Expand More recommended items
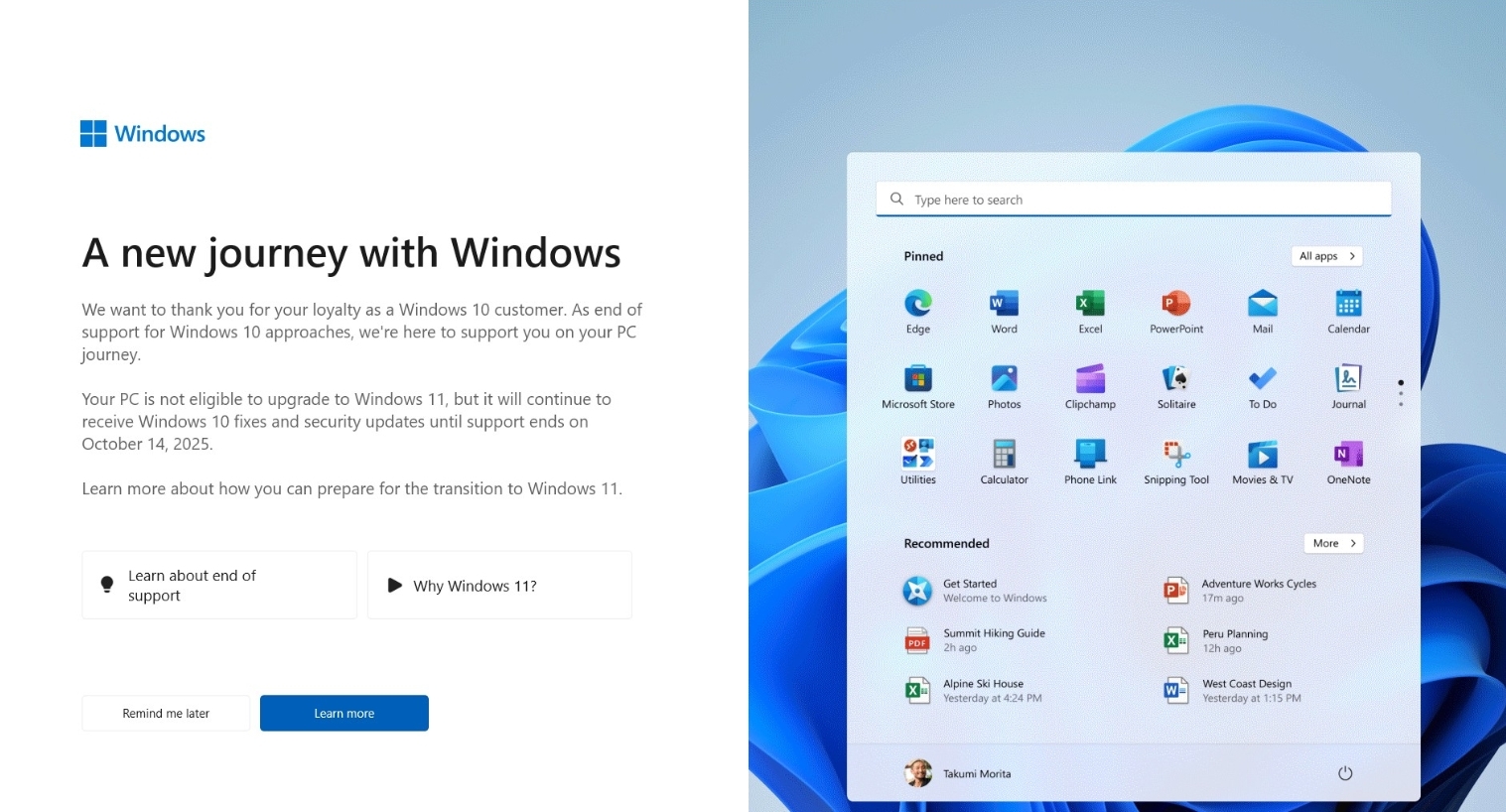Screen dimensions: 1506x812 pos(1333,543)
